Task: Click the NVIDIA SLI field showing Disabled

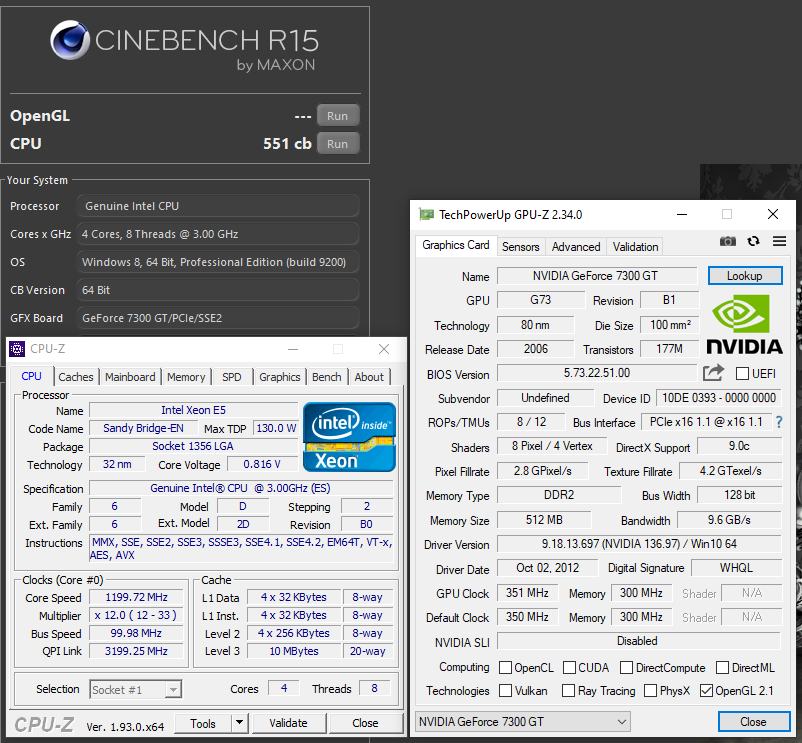Action: click(637, 641)
